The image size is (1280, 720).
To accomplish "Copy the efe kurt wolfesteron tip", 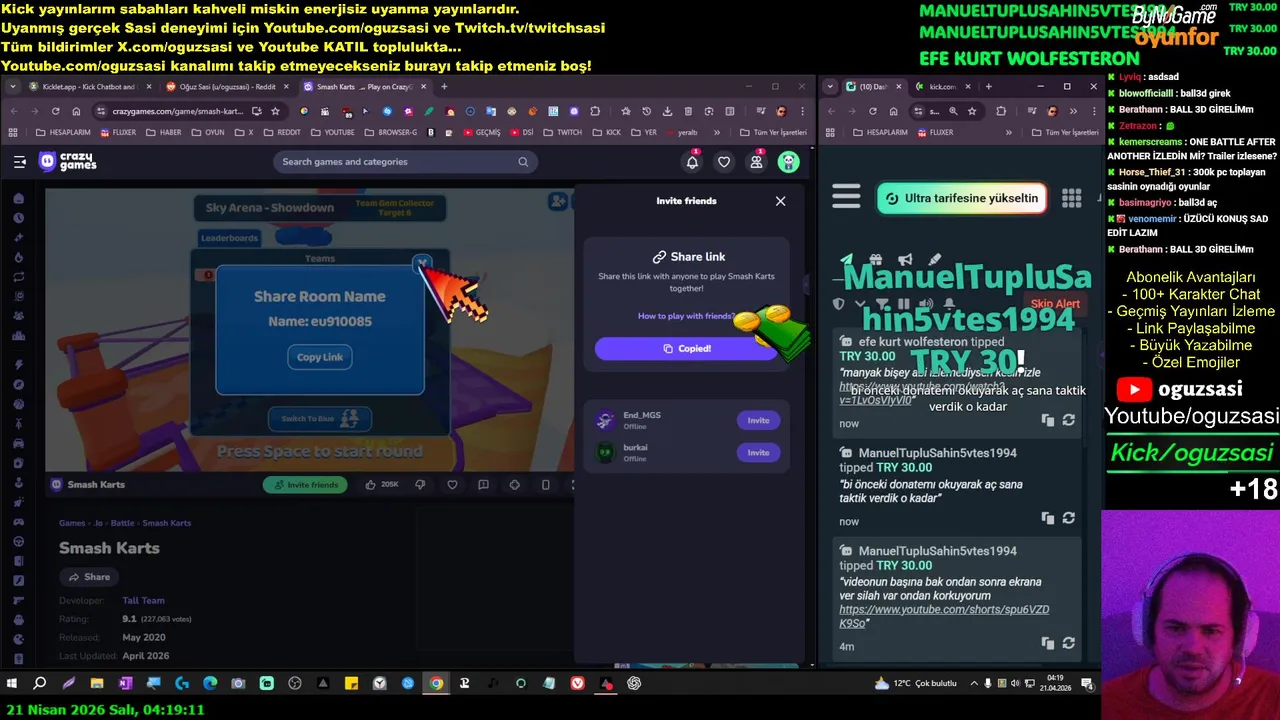I will click(x=1047, y=420).
